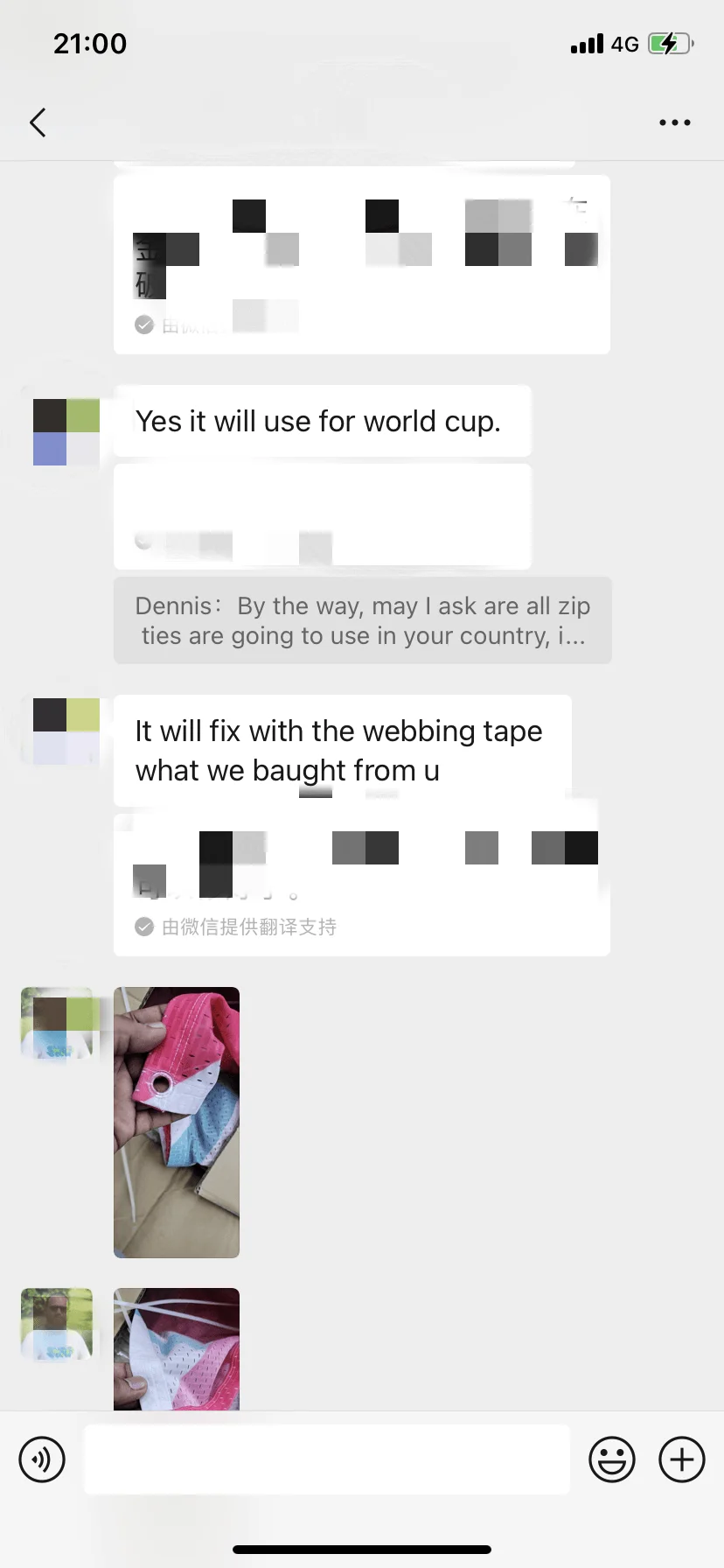Screen dimensions: 724x1568
Task: Tap sender avatar beside the lower fabric photo
Action: [x=57, y=1324]
